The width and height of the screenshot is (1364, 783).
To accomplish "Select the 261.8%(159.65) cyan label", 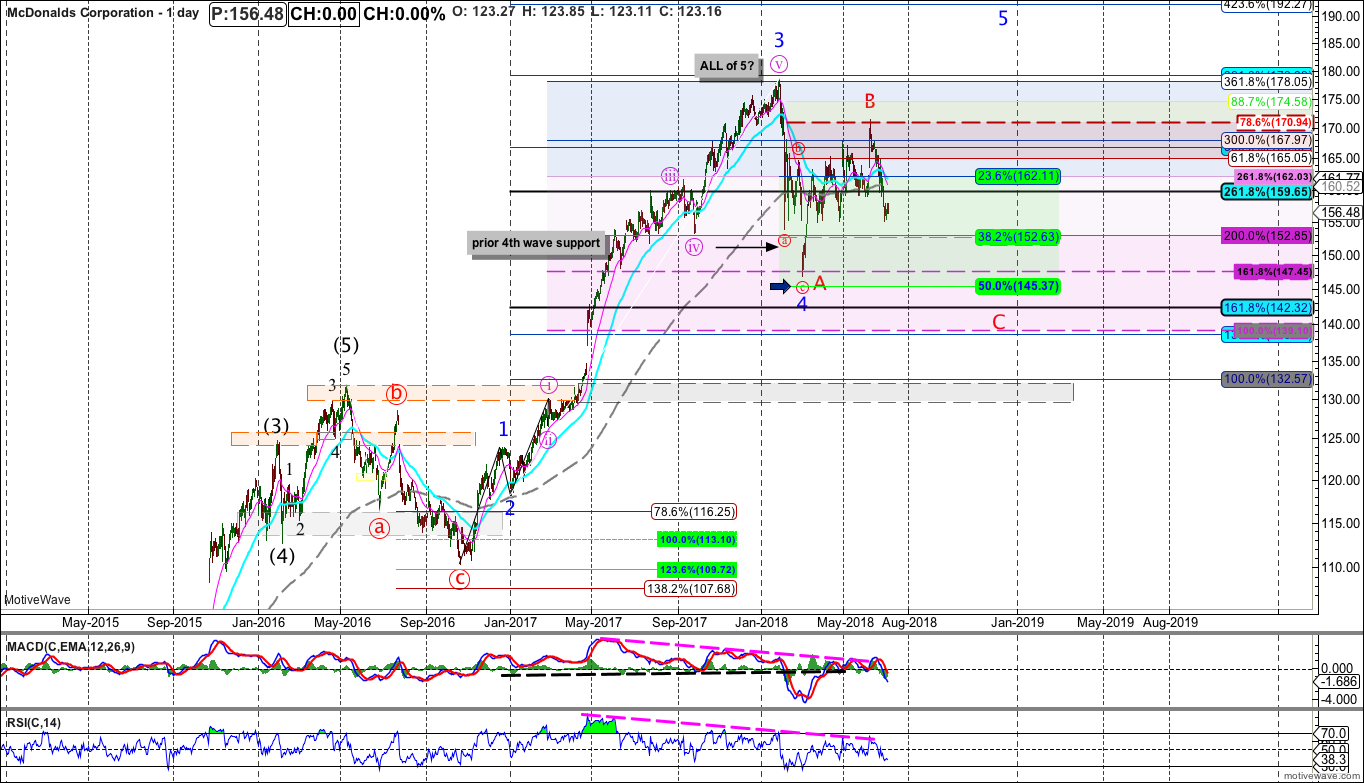I will (1267, 191).
